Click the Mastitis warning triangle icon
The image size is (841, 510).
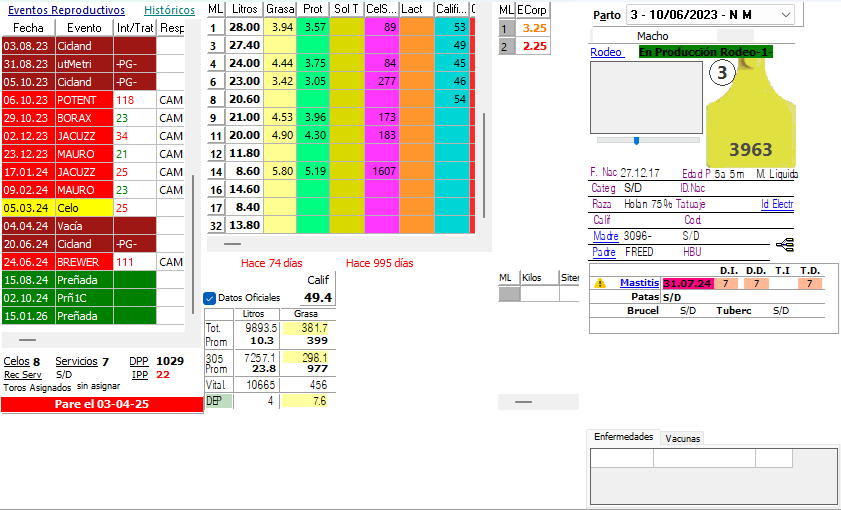point(600,283)
